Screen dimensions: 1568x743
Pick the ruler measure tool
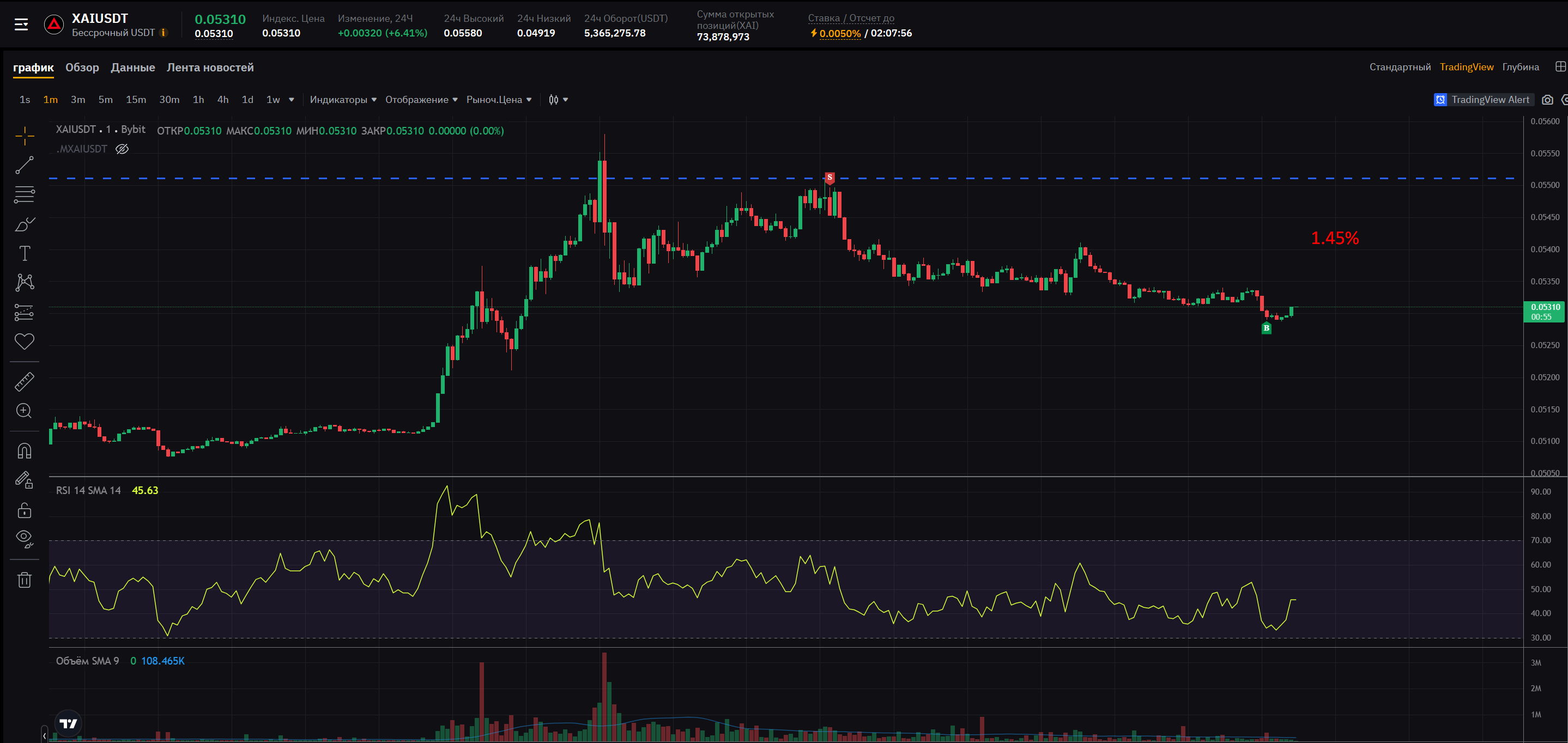[25, 381]
